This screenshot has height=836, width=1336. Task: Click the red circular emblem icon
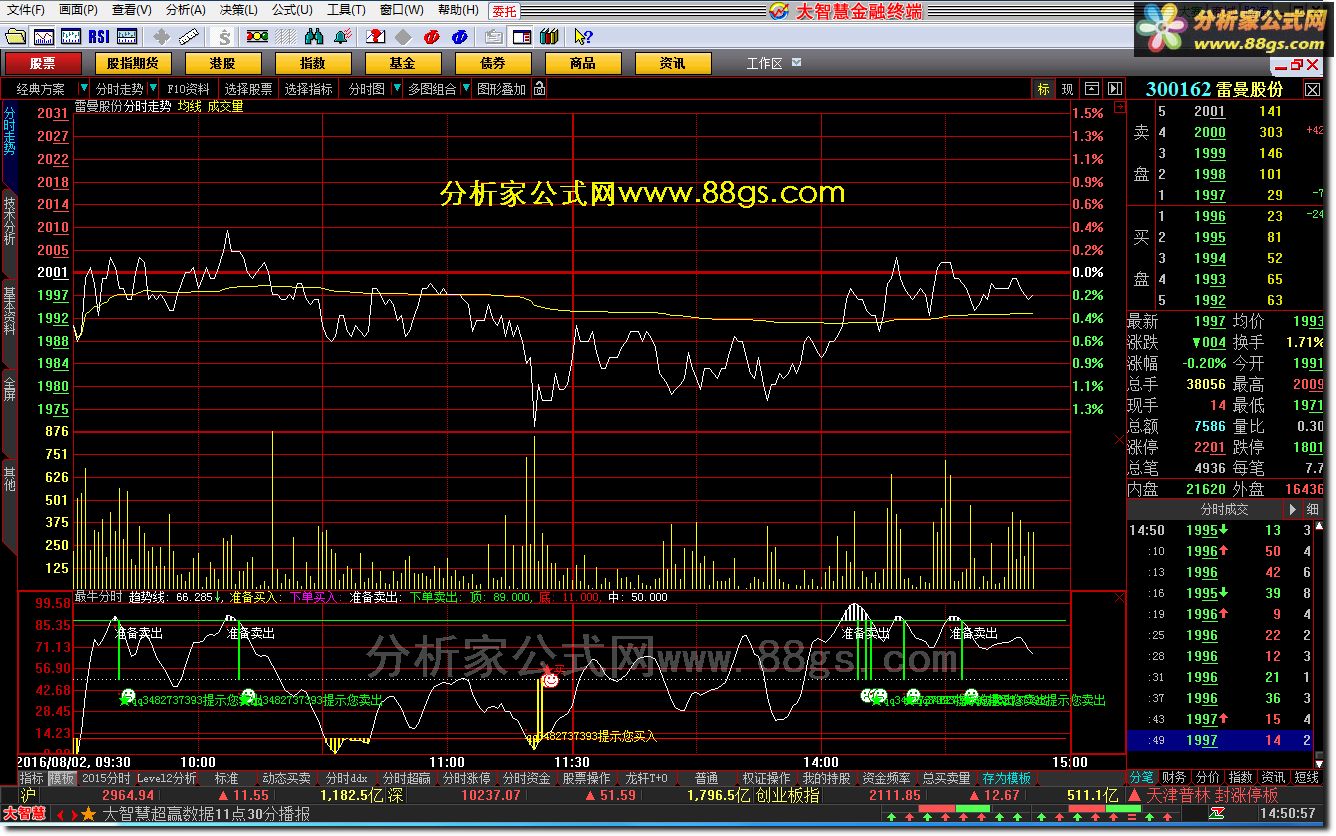432,37
